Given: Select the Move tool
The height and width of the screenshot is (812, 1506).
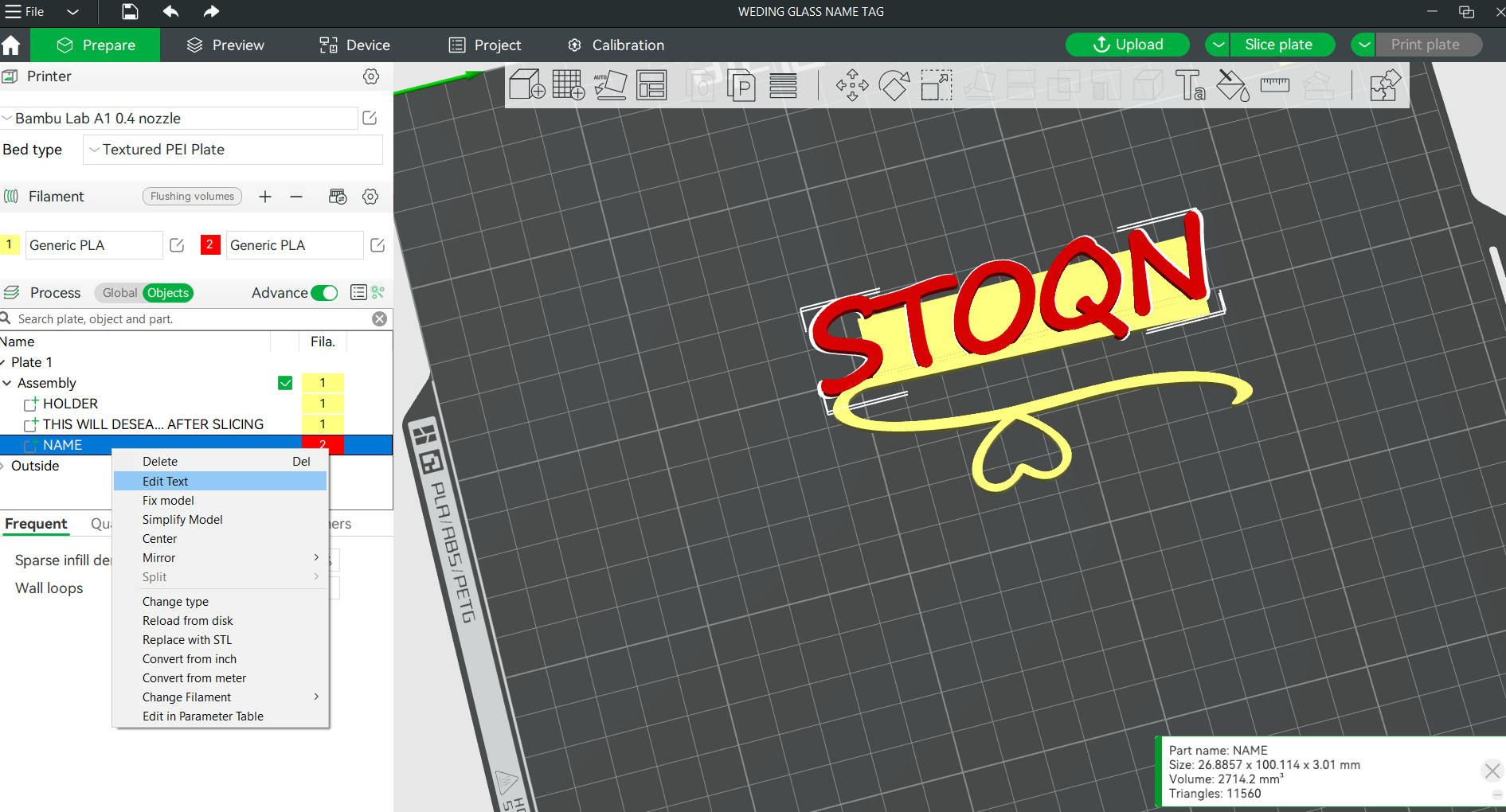Looking at the screenshot, I should click(852, 85).
